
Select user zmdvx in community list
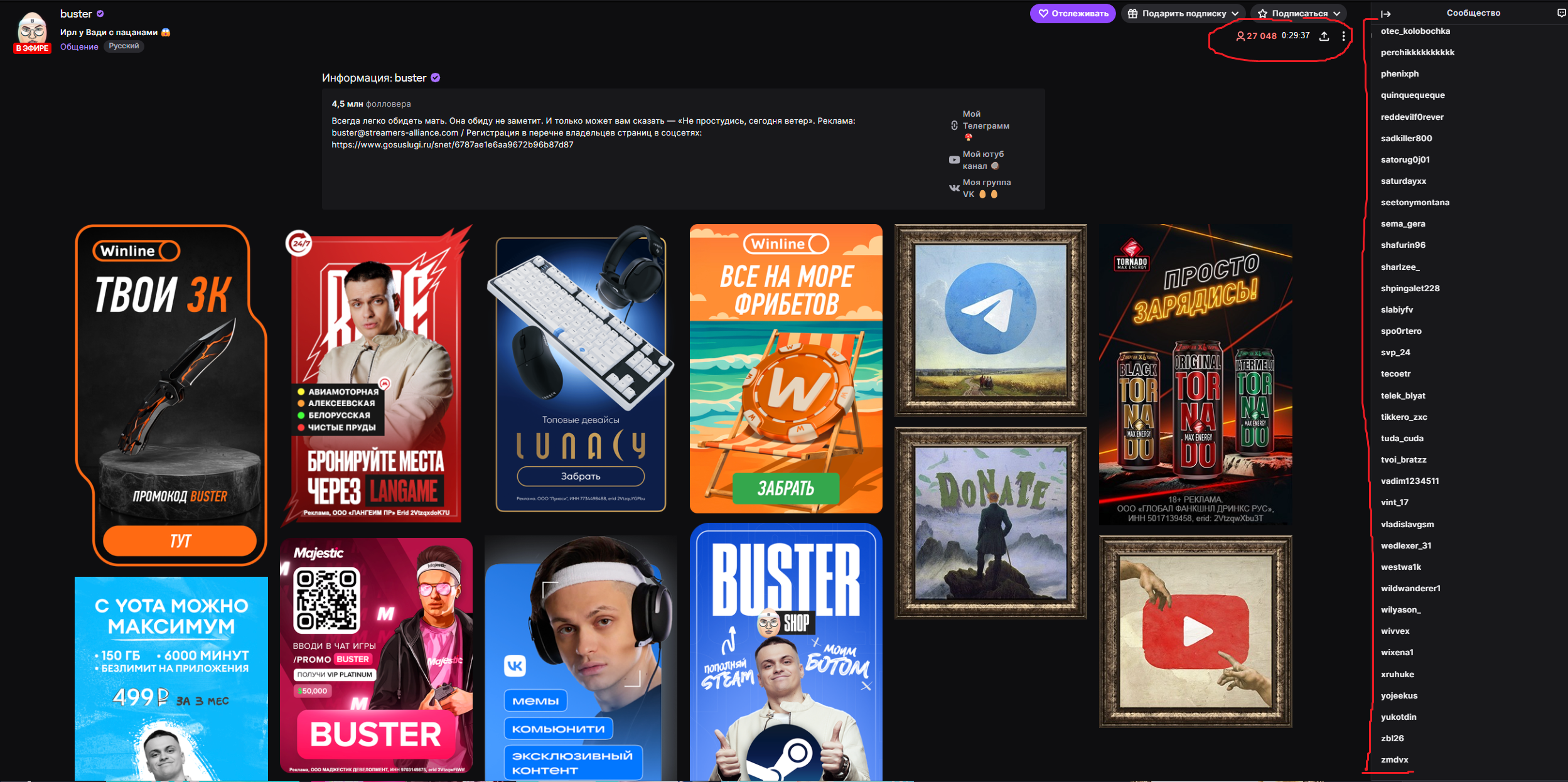pos(1394,759)
